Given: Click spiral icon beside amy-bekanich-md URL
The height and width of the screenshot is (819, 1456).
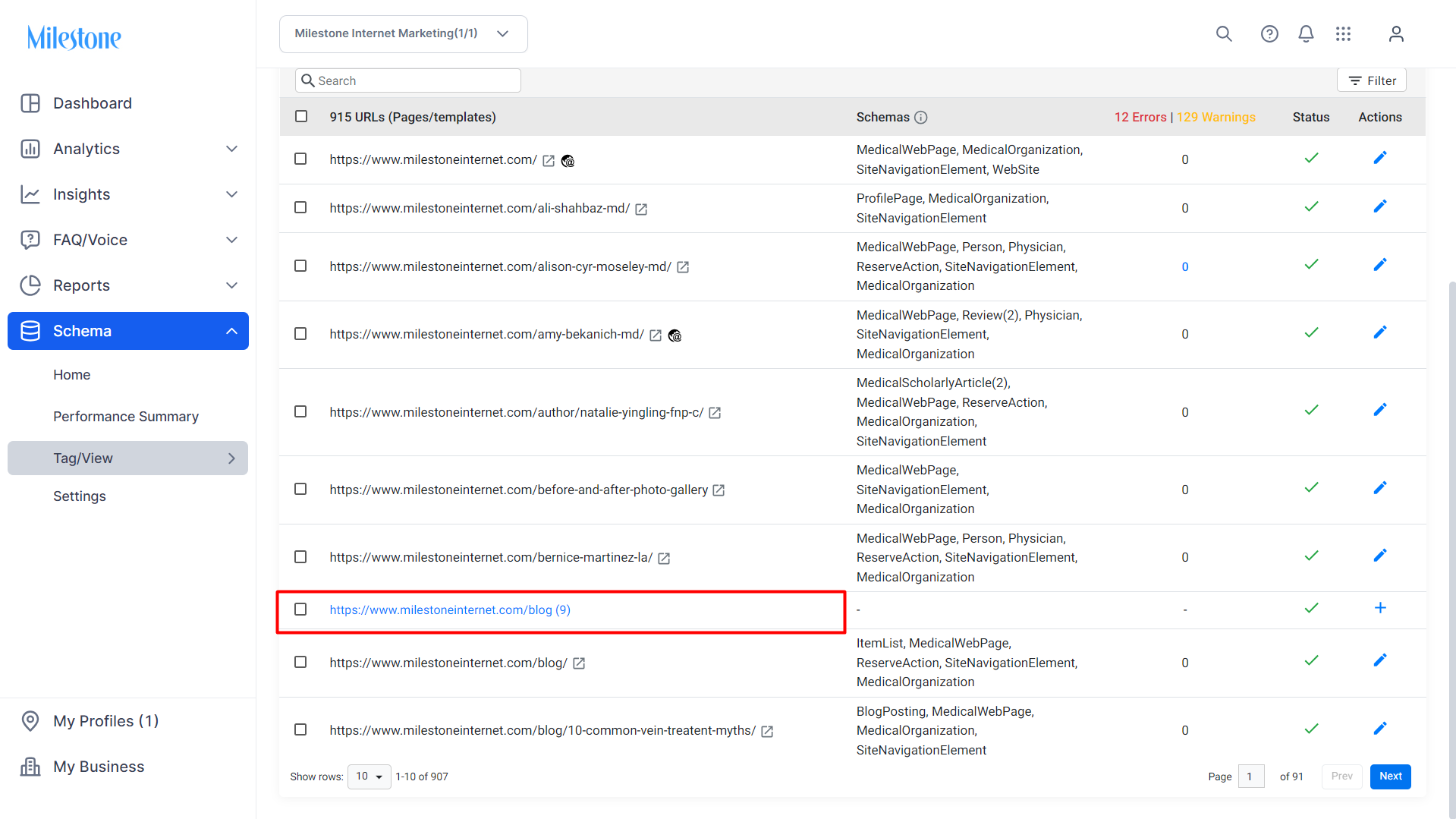Looking at the screenshot, I should coord(675,335).
